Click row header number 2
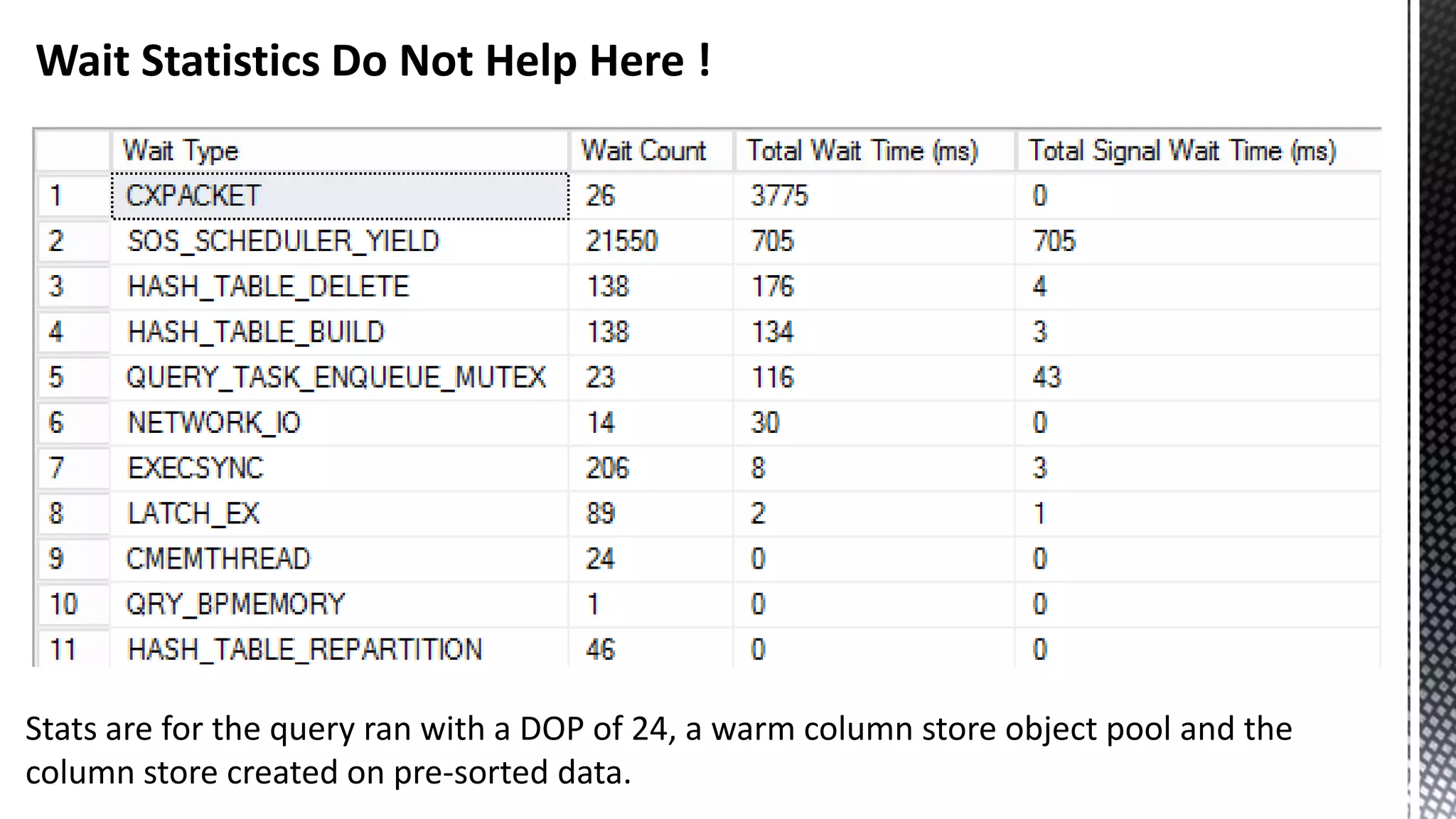Image resolution: width=1456 pixels, height=819 pixels. point(73,242)
